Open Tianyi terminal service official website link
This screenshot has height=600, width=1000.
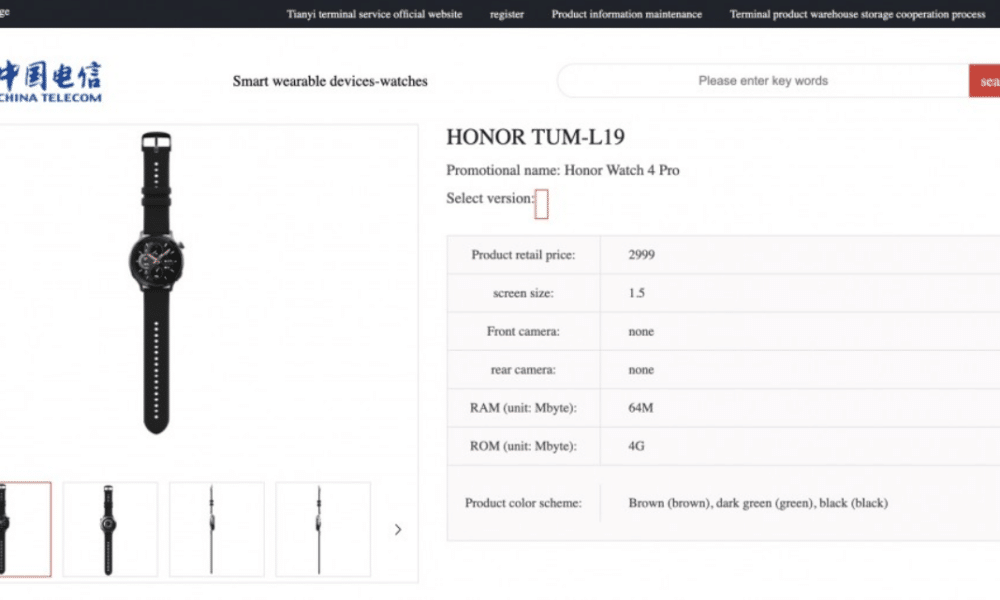coord(374,14)
